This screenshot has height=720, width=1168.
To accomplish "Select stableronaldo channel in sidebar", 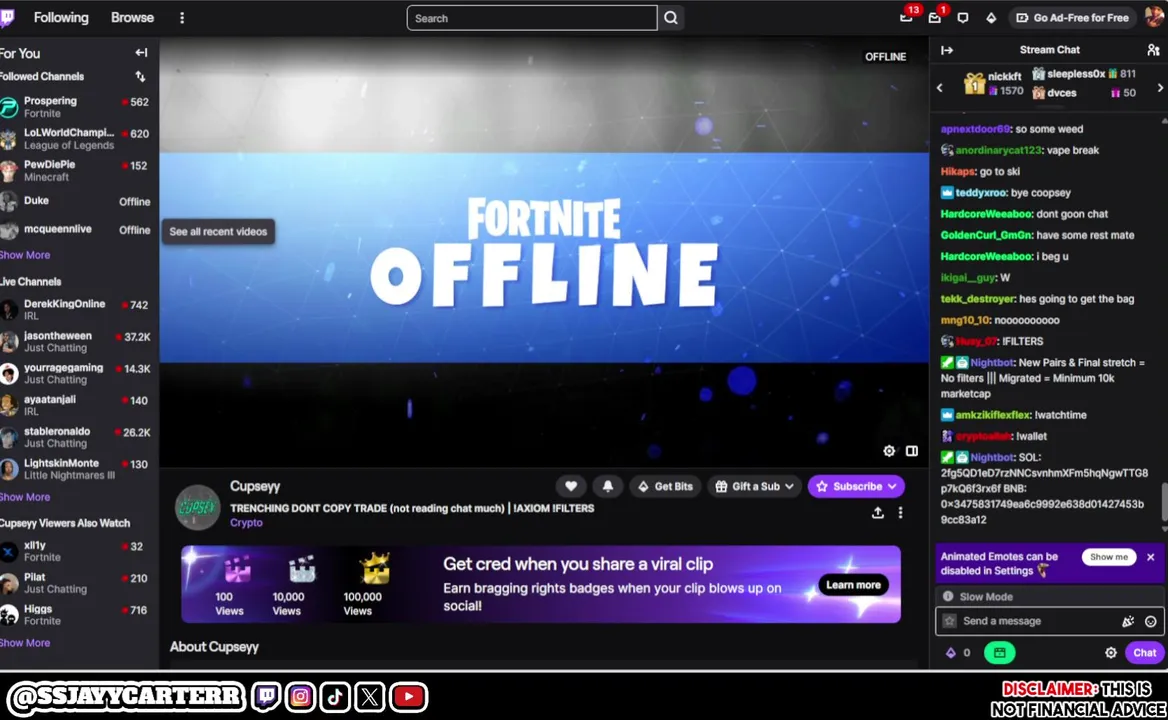I will (x=77, y=437).
